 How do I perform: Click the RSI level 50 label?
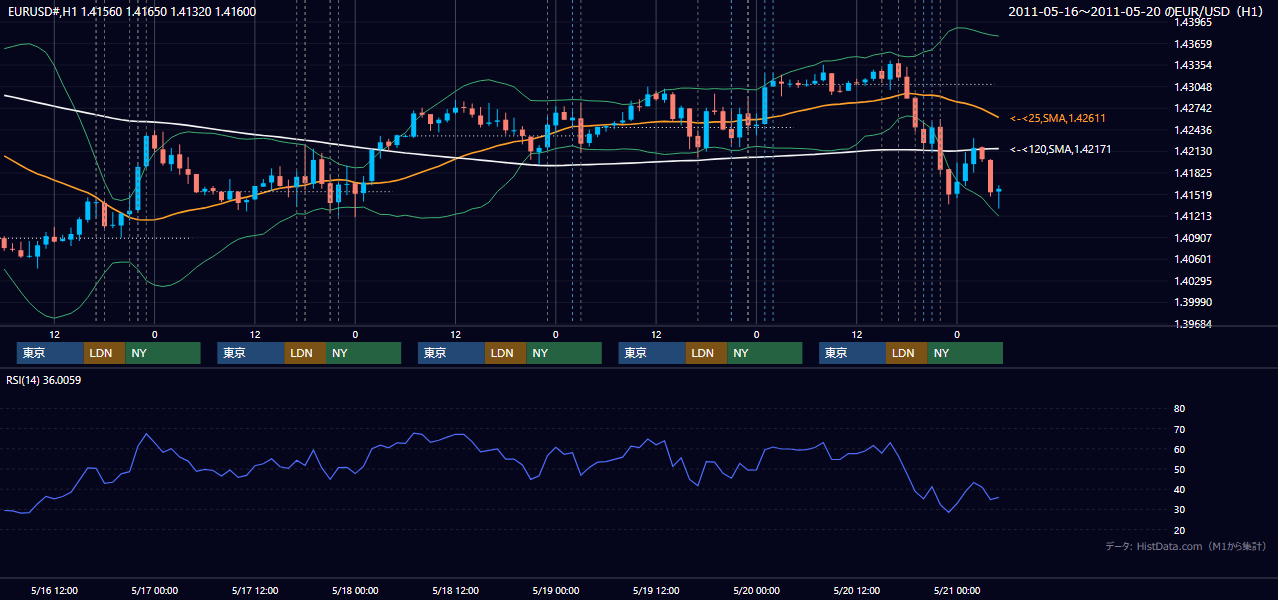tap(1179, 469)
